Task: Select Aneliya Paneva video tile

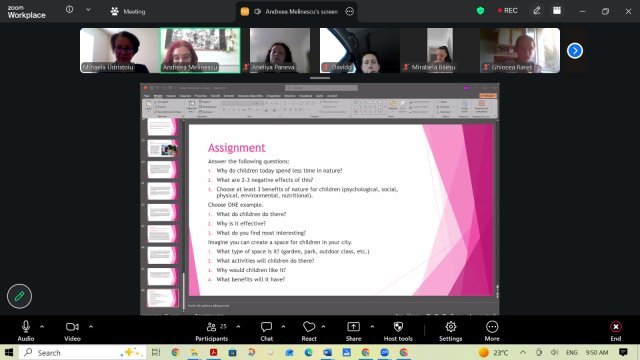Action: (280, 51)
